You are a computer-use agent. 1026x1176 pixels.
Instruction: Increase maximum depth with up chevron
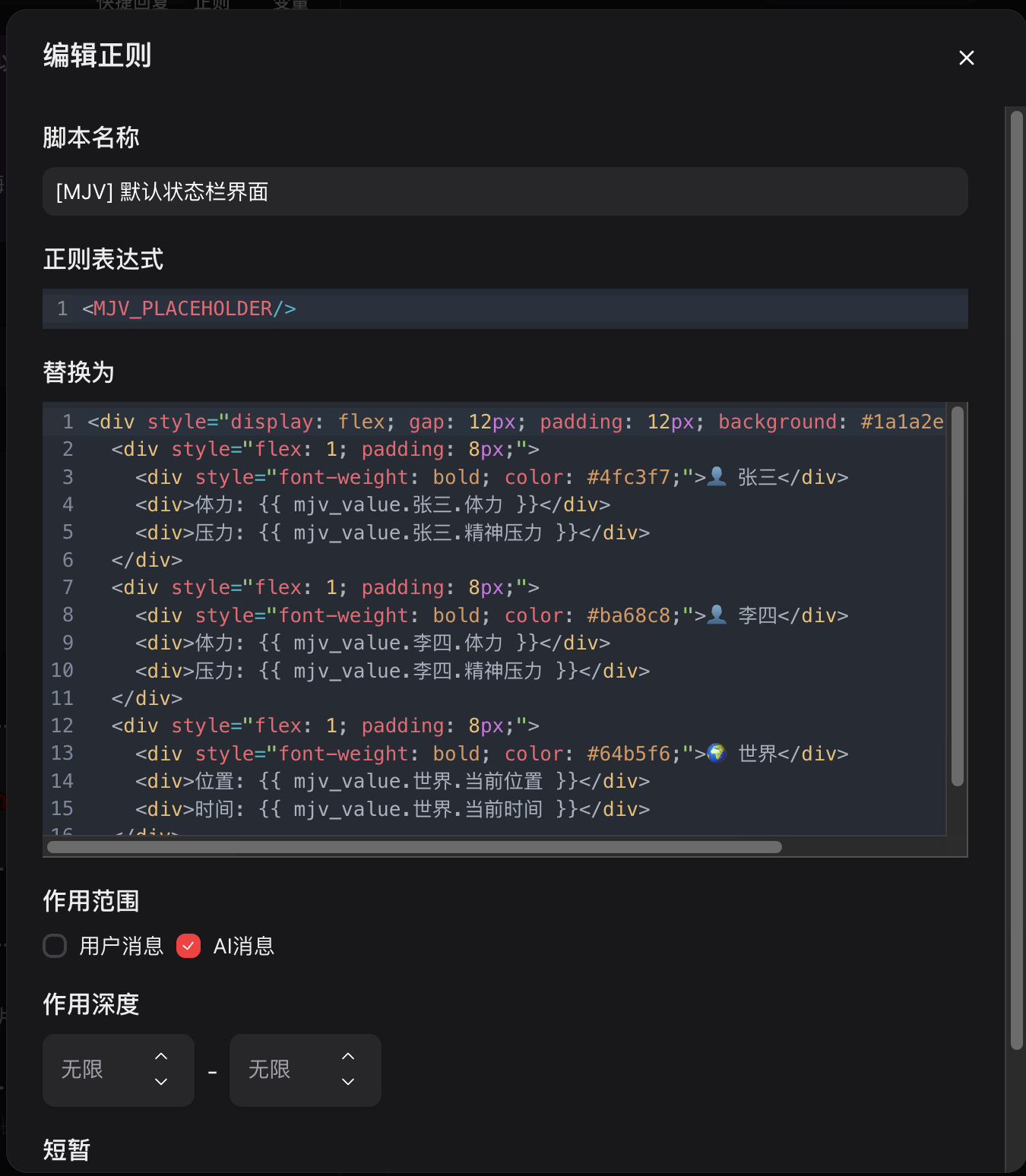pyautogui.click(x=348, y=1056)
